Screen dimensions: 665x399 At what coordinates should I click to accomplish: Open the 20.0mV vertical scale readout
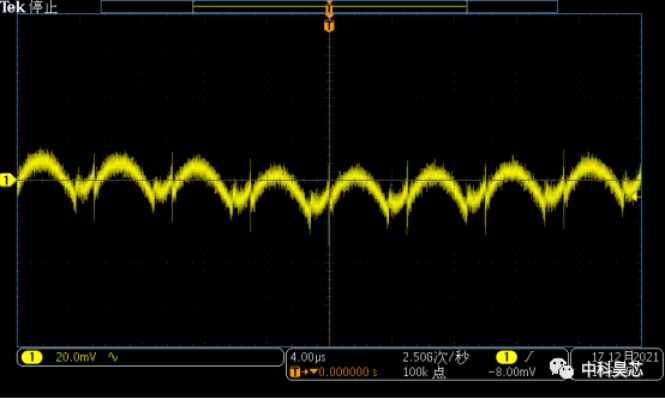pyautogui.click(x=76, y=357)
